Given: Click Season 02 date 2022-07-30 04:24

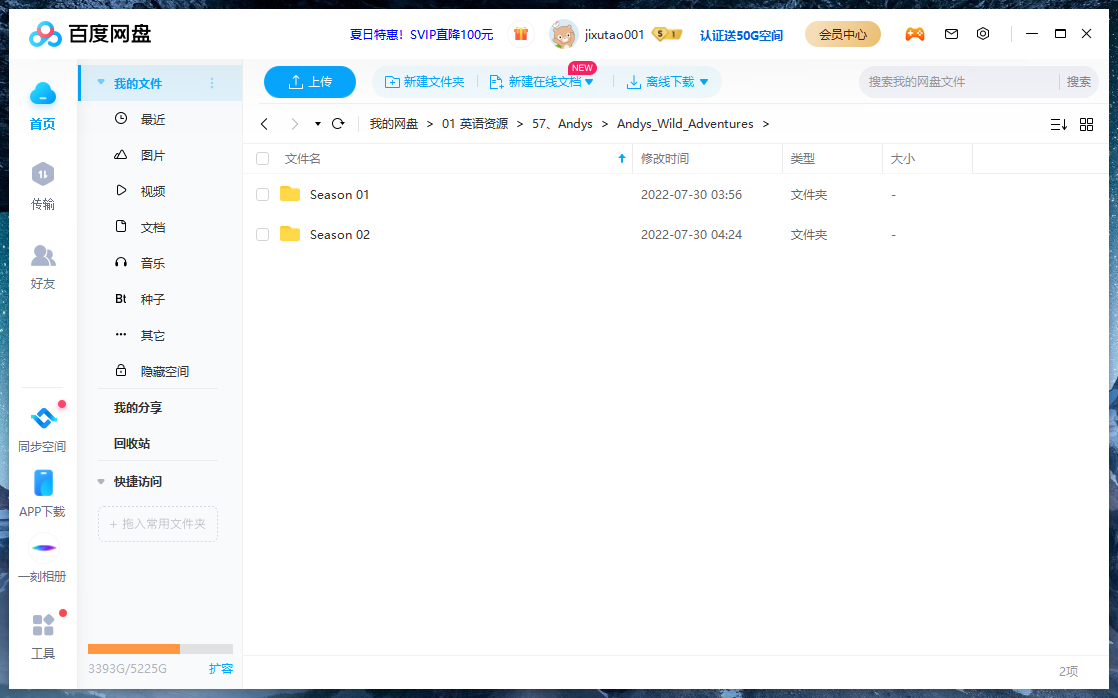Looking at the screenshot, I should point(692,235).
